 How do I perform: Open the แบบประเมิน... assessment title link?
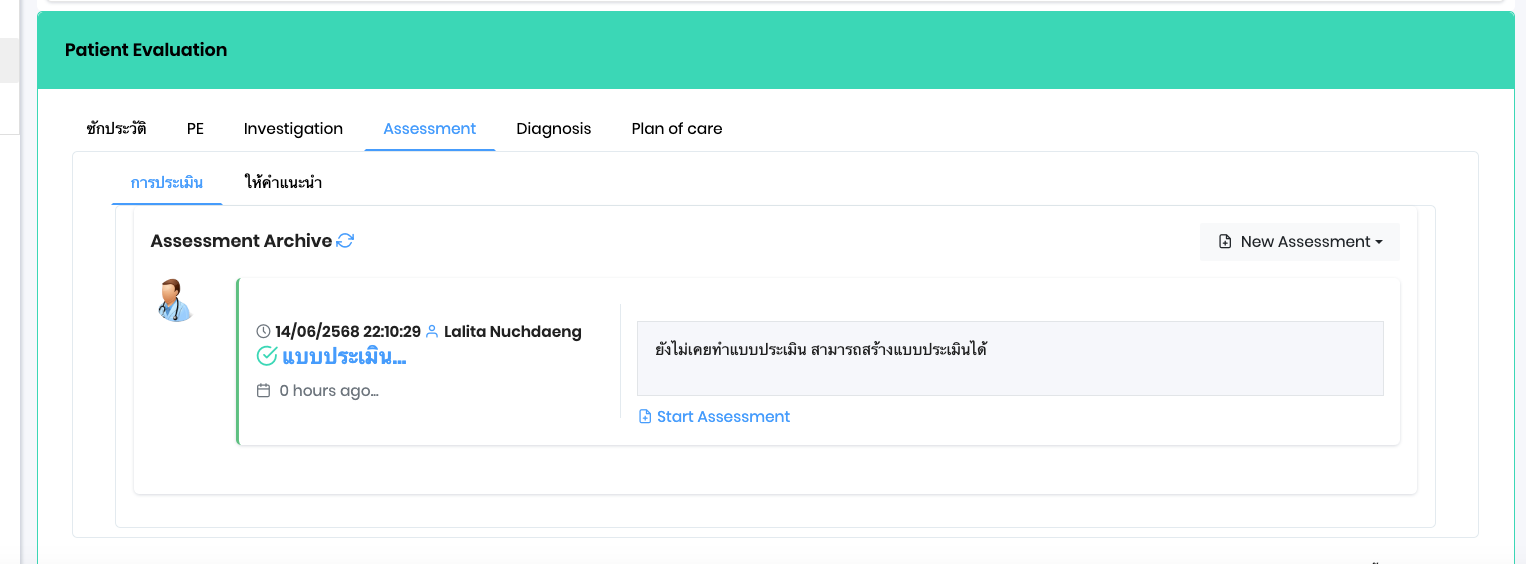344,357
